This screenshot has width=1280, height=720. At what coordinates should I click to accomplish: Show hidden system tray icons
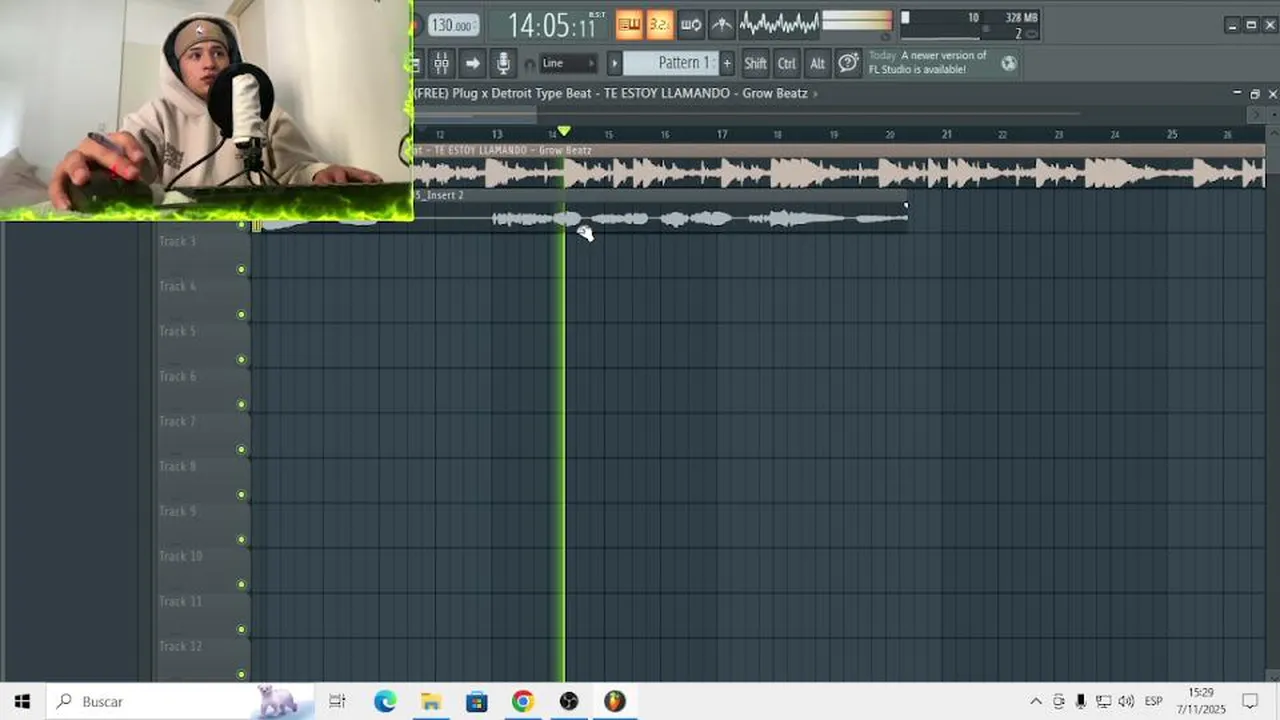1036,702
